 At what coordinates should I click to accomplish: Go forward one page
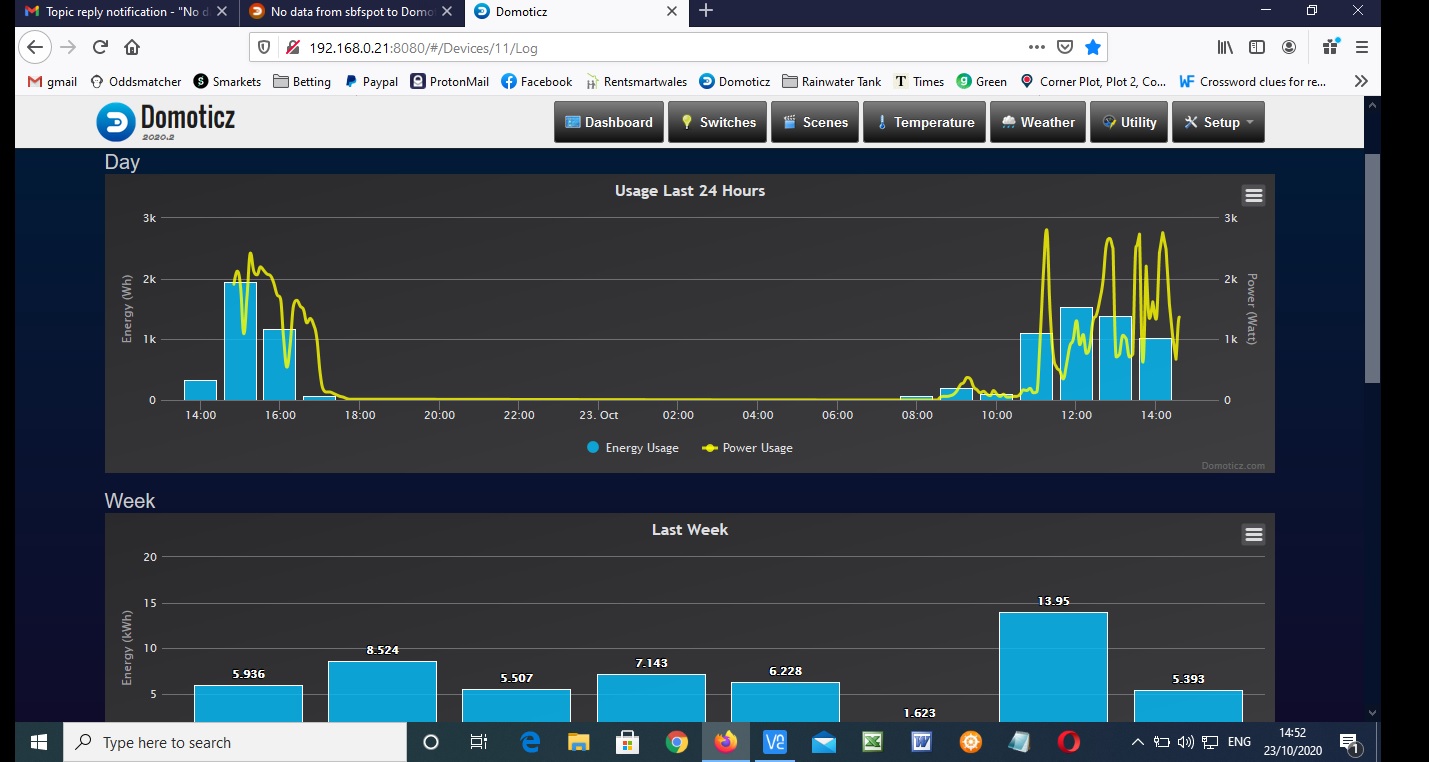pos(67,47)
